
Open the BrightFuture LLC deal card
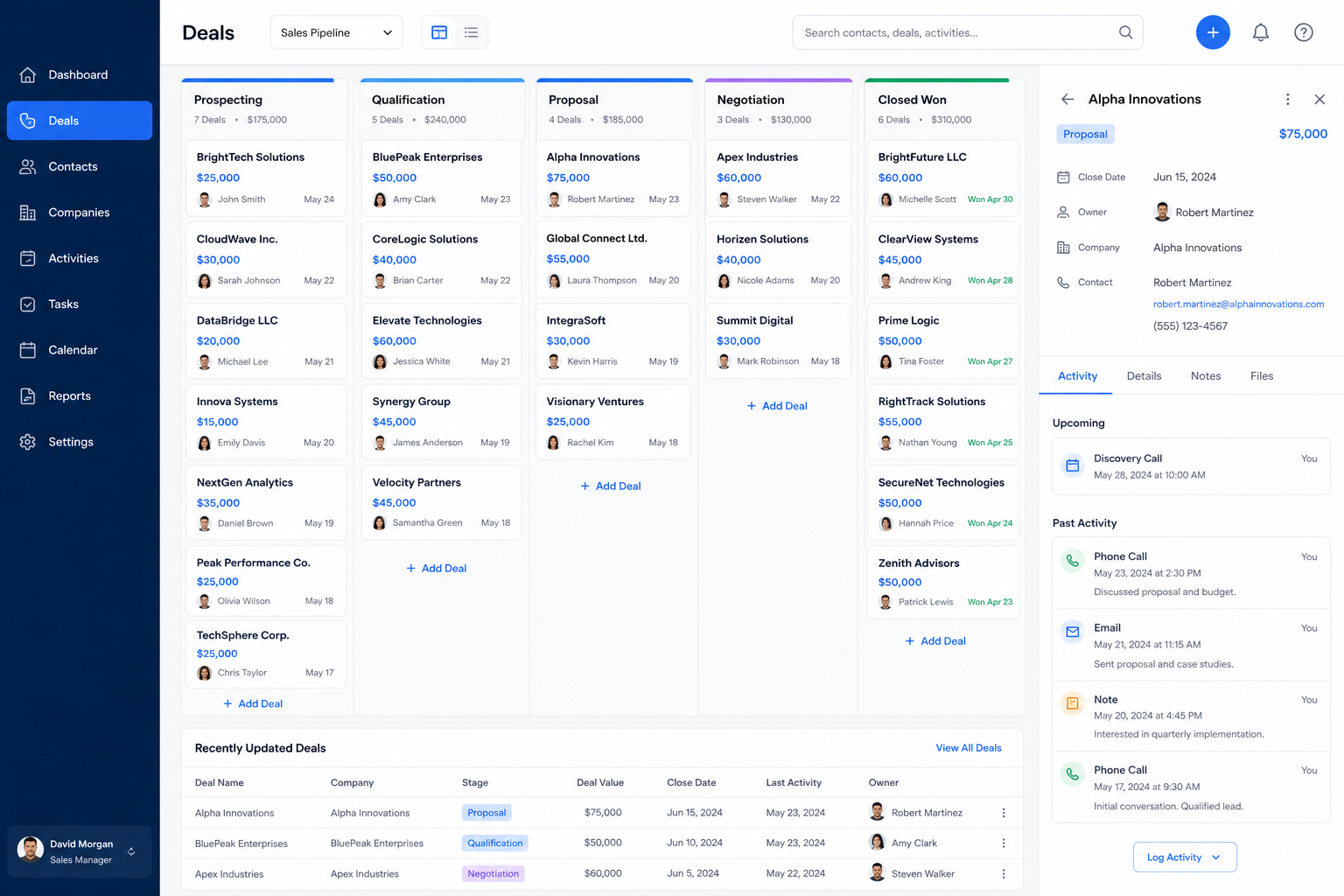point(943,178)
